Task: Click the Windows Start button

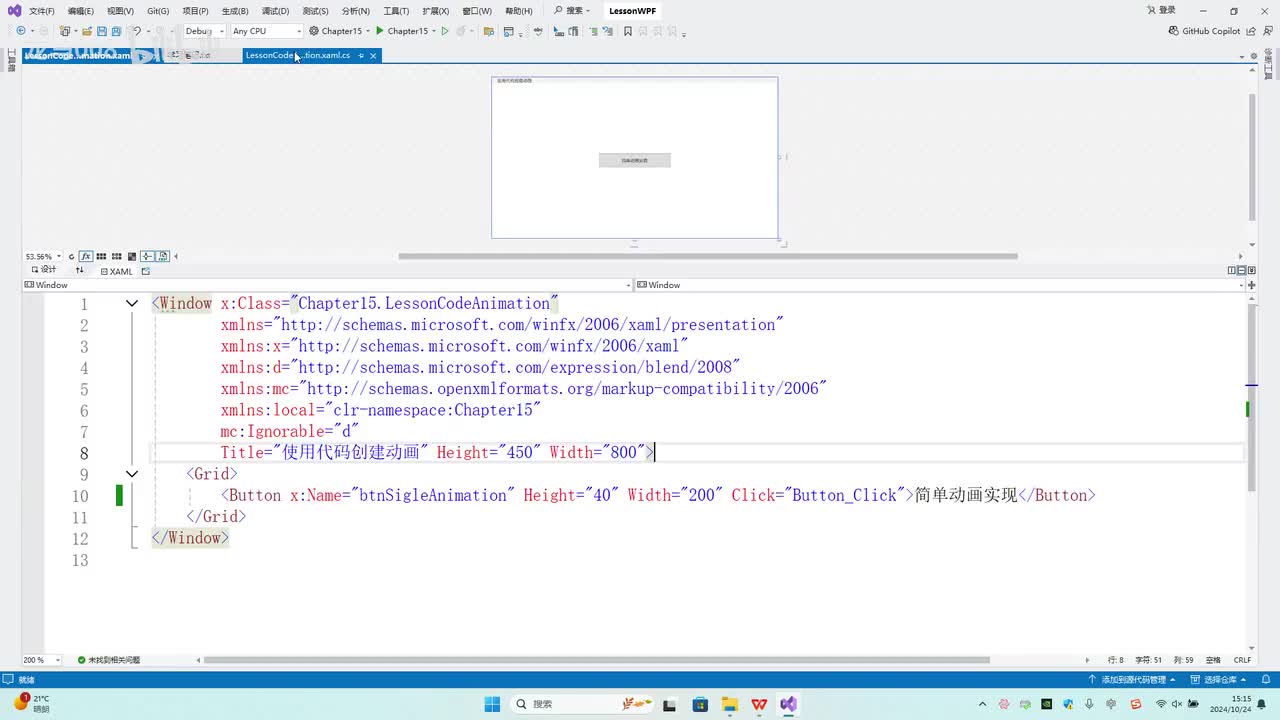Action: pos(492,704)
